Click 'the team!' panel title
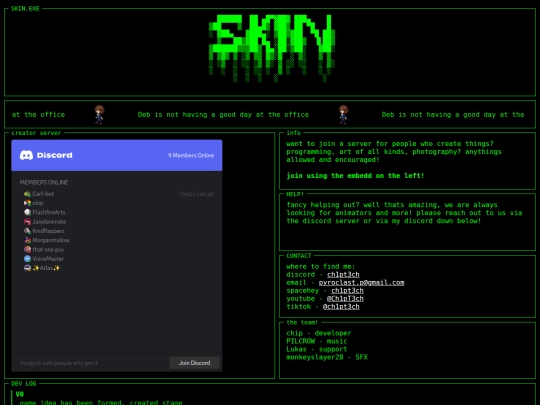 [x=302, y=323]
